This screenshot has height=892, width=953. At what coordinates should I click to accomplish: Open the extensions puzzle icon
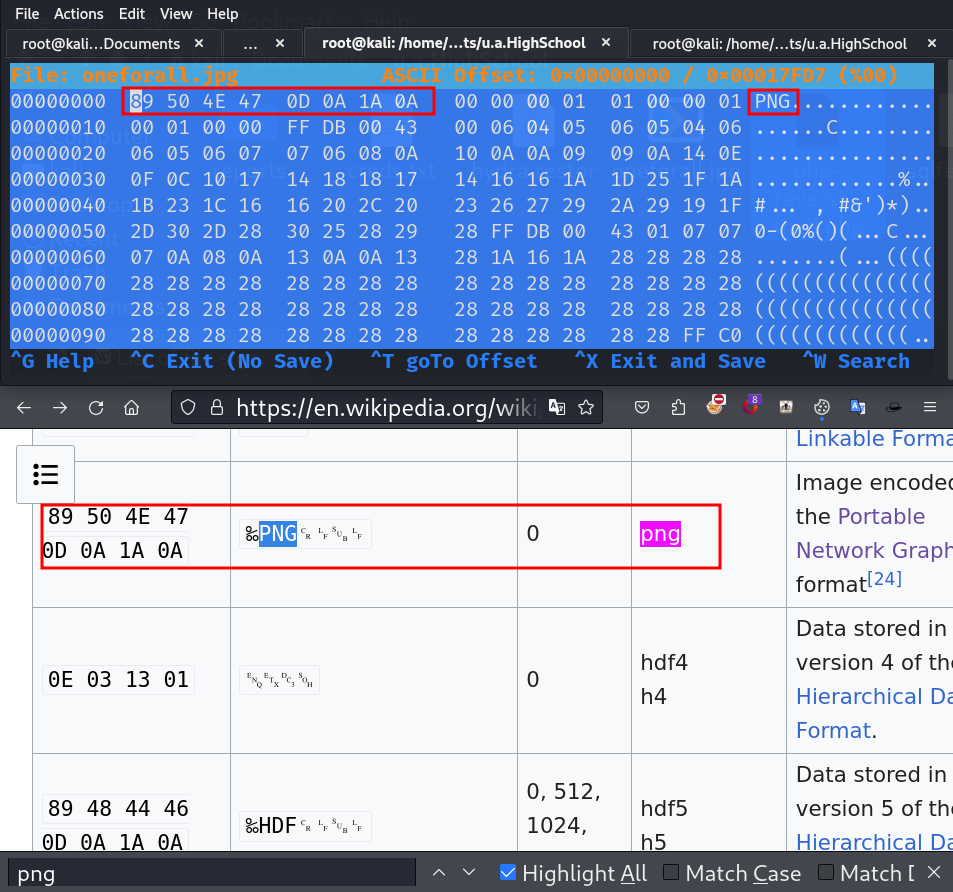679,407
